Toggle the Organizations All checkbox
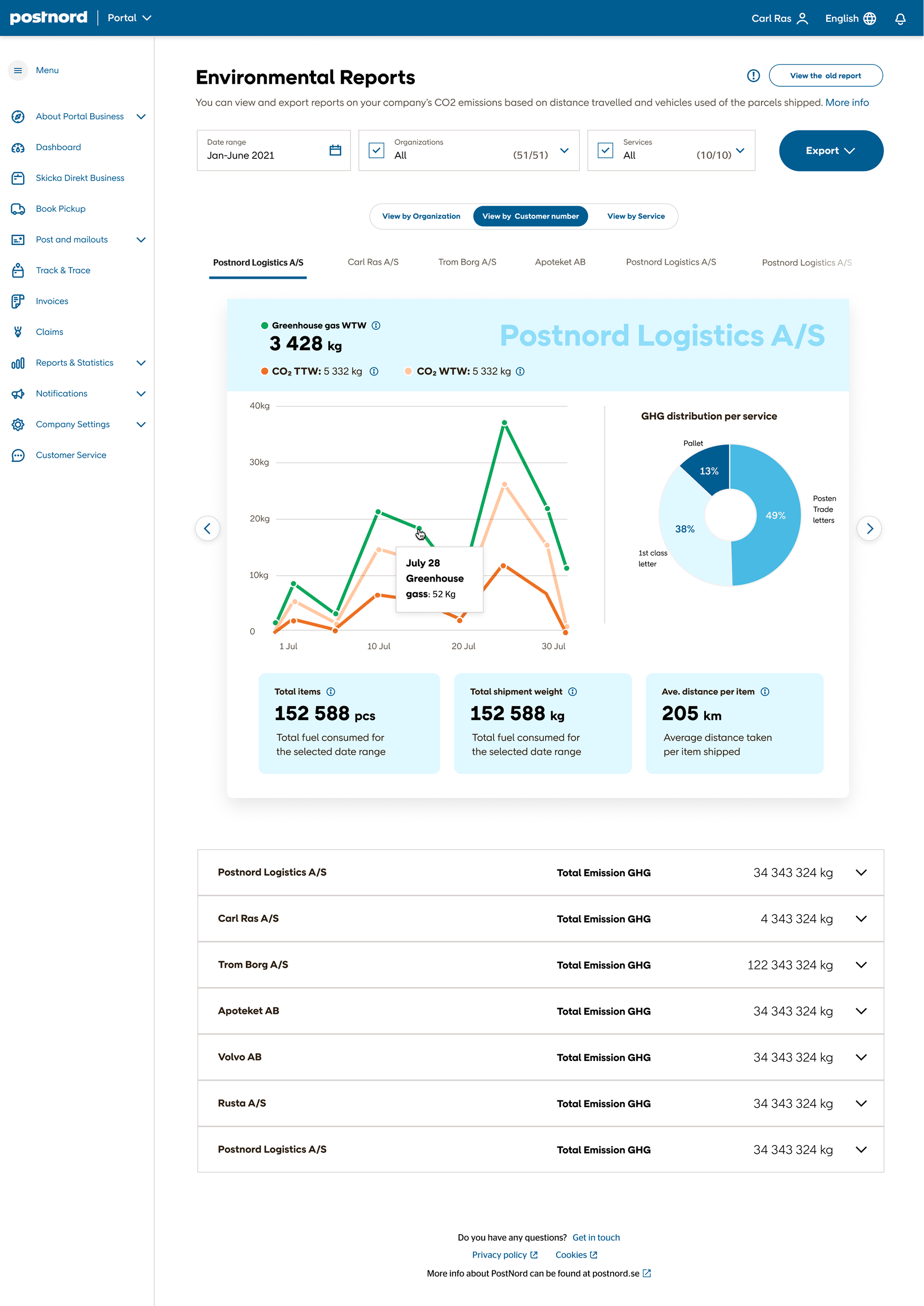 pos(377,150)
